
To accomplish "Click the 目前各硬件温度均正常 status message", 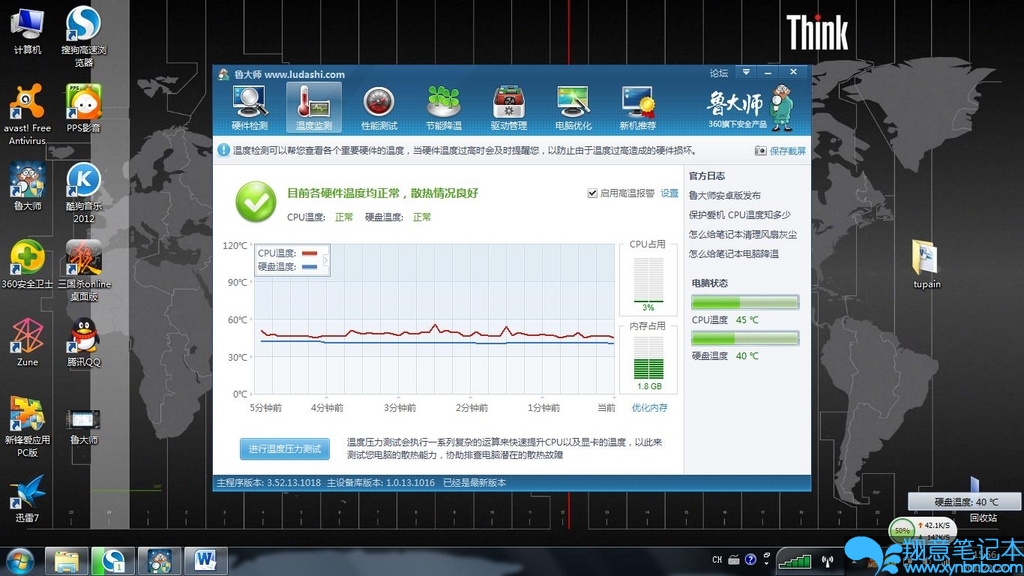I will pyautogui.click(x=383, y=193).
